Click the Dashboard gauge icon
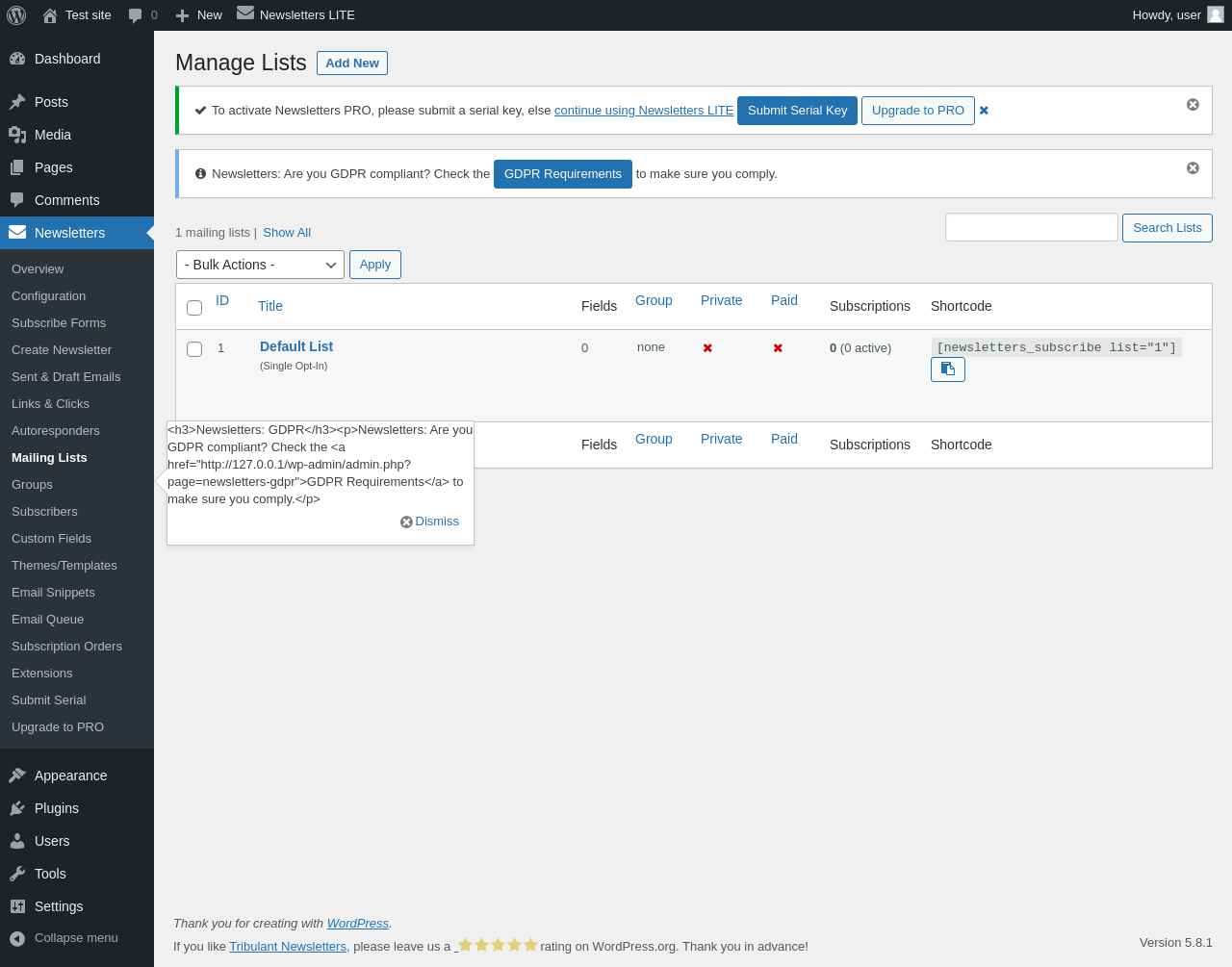The width and height of the screenshot is (1232, 967). 17,59
